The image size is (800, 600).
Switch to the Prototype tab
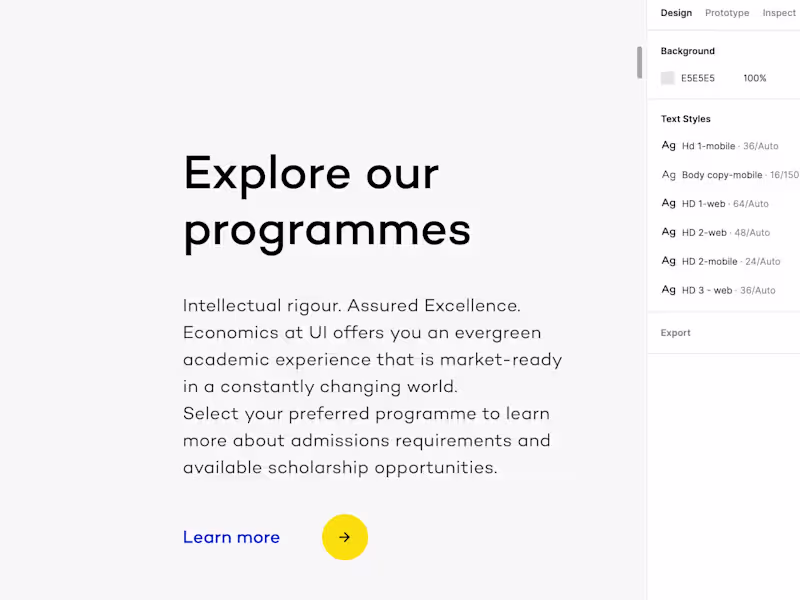pyautogui.click(x=727, y=13)
